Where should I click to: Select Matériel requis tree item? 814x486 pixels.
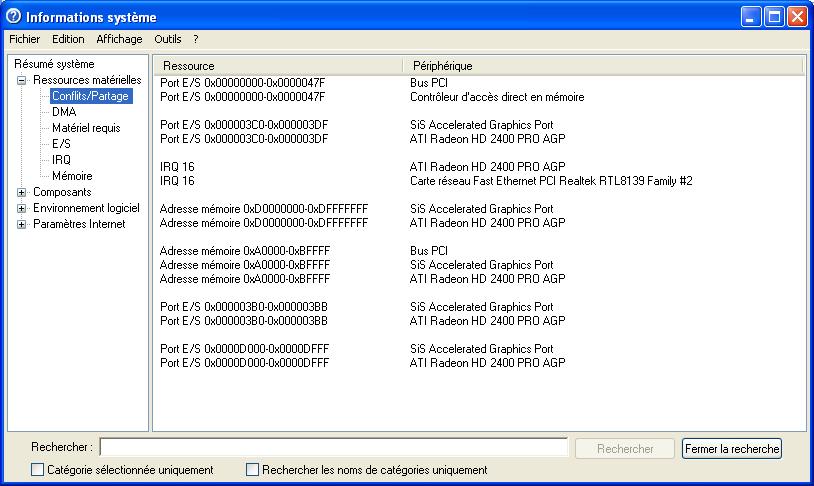pos(86,128)
